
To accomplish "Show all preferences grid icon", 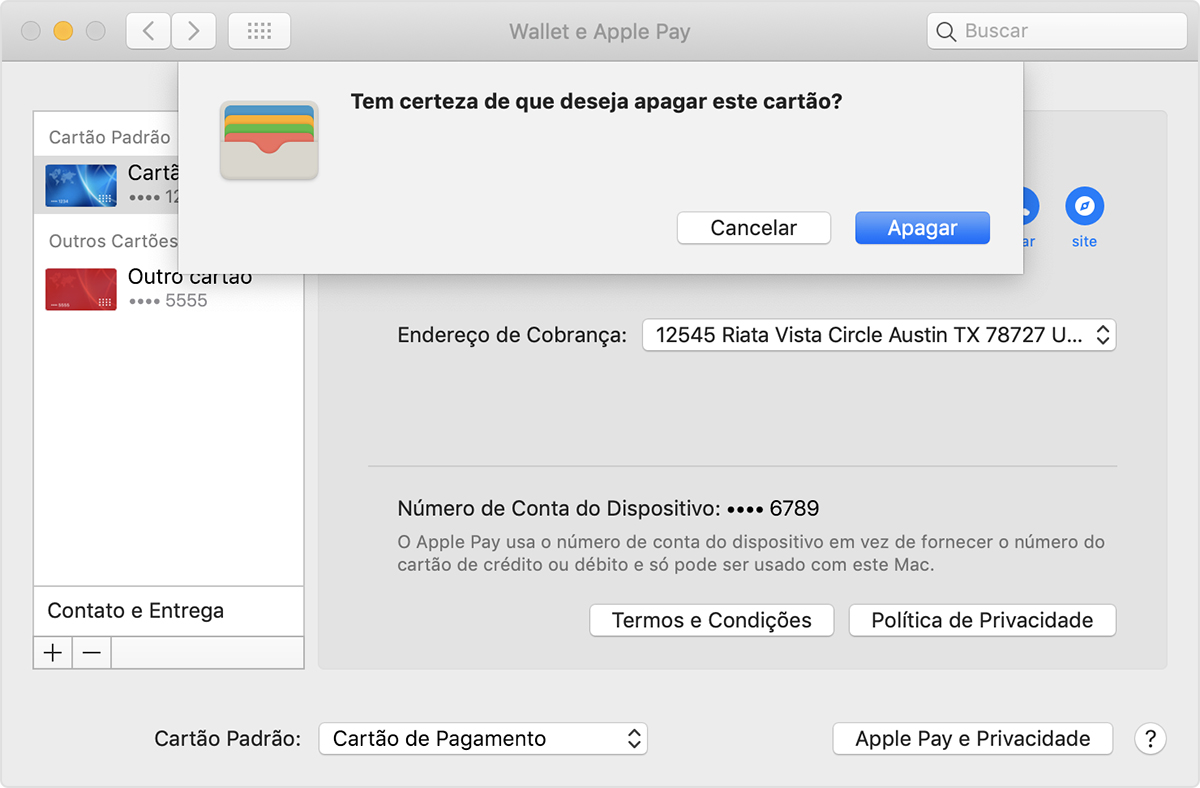I will [x=259, y=31].
